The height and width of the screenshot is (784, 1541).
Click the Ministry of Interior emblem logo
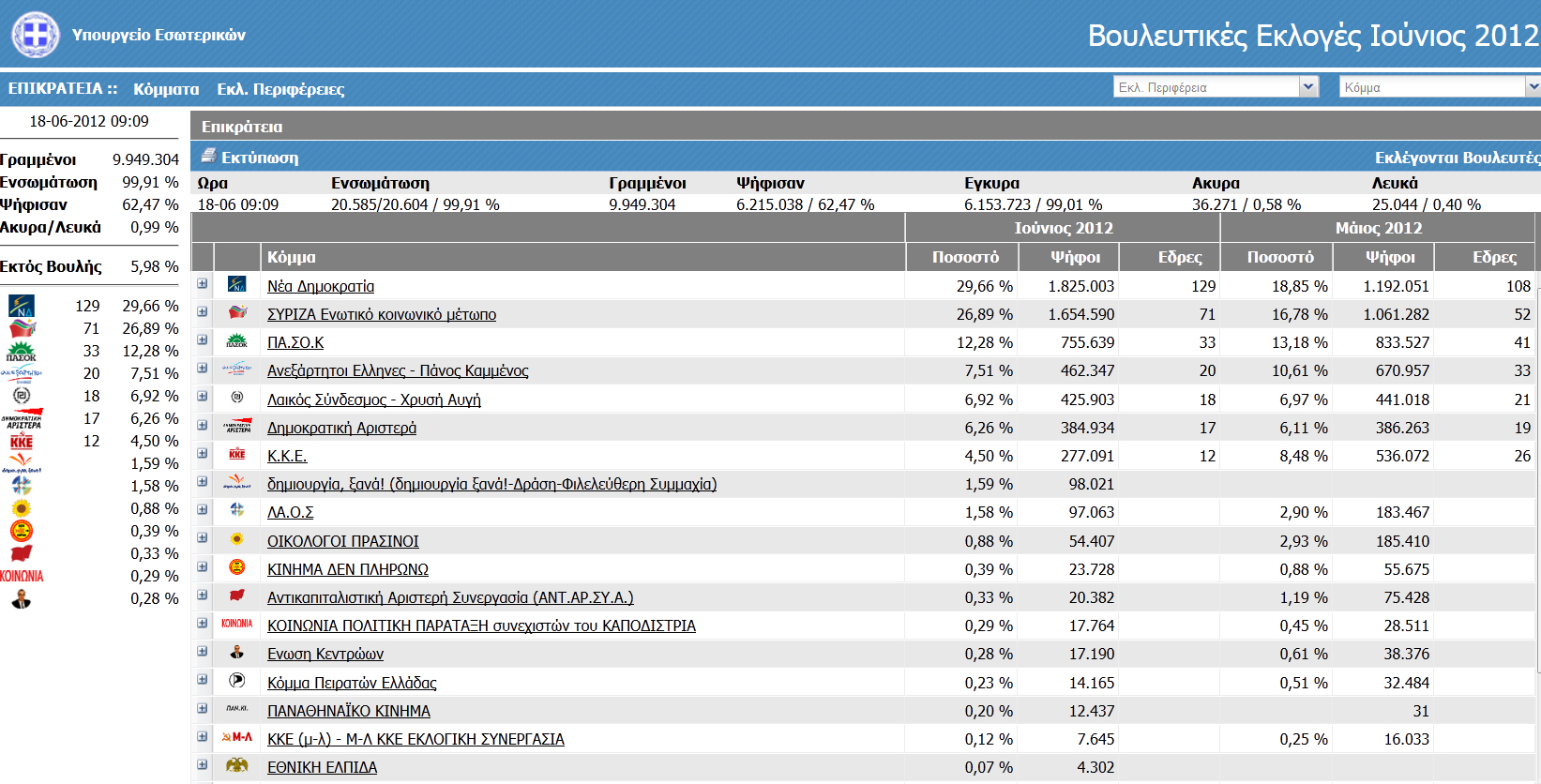pos(36,35)
